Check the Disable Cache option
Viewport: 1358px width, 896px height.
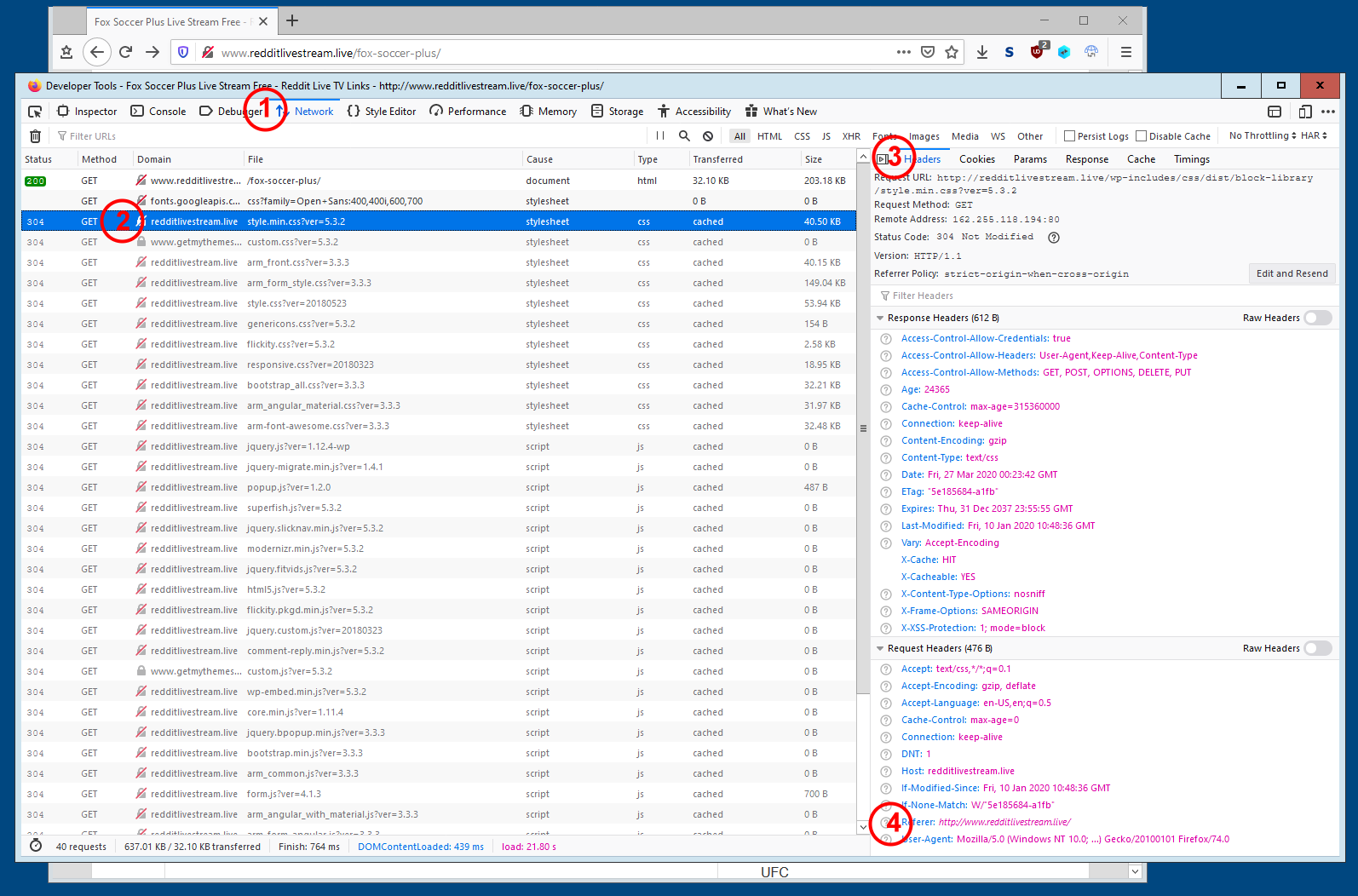coord(1142,136)
